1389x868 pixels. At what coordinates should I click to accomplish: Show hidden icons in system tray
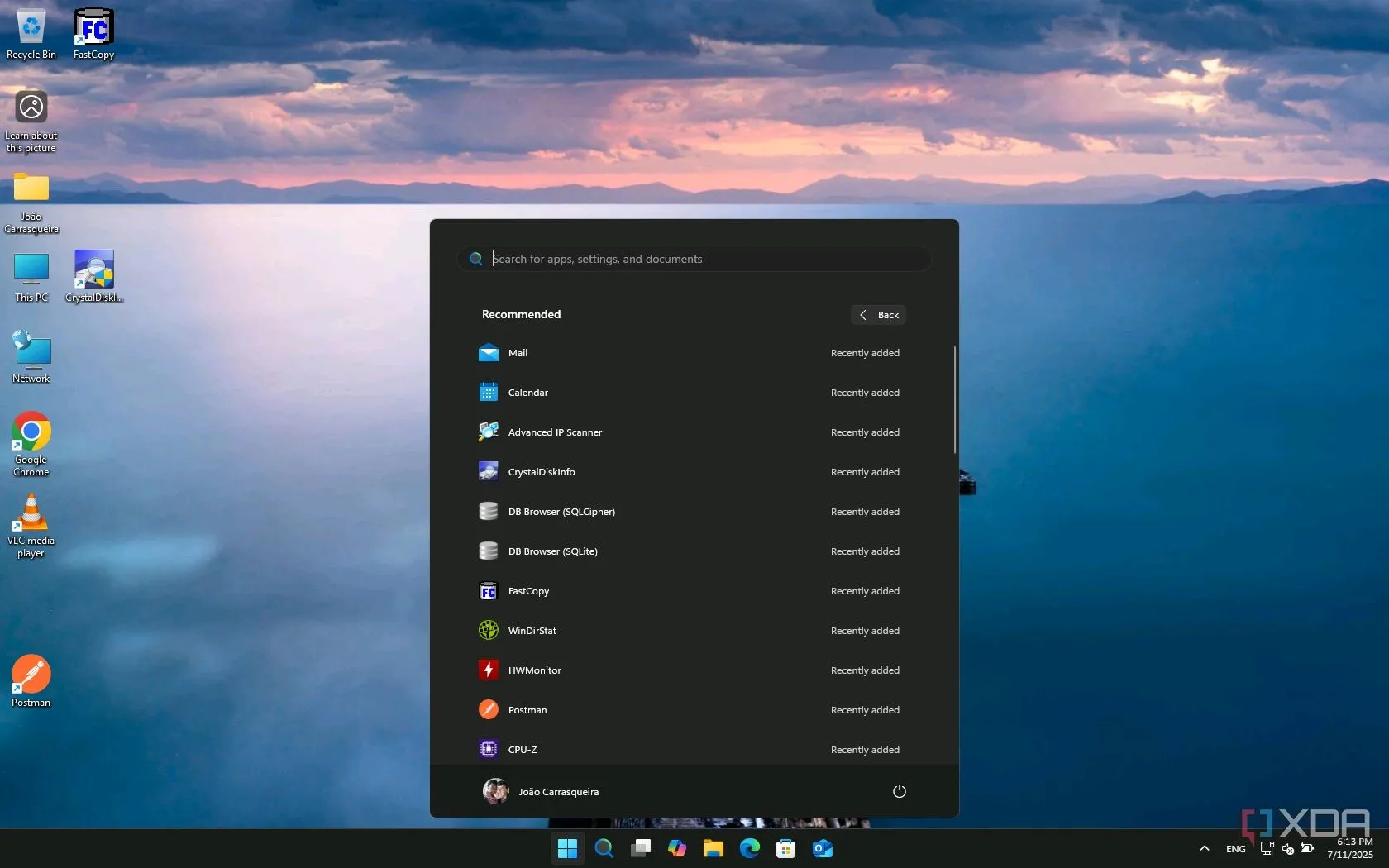pyautogui.click(x=1205, y=848)
